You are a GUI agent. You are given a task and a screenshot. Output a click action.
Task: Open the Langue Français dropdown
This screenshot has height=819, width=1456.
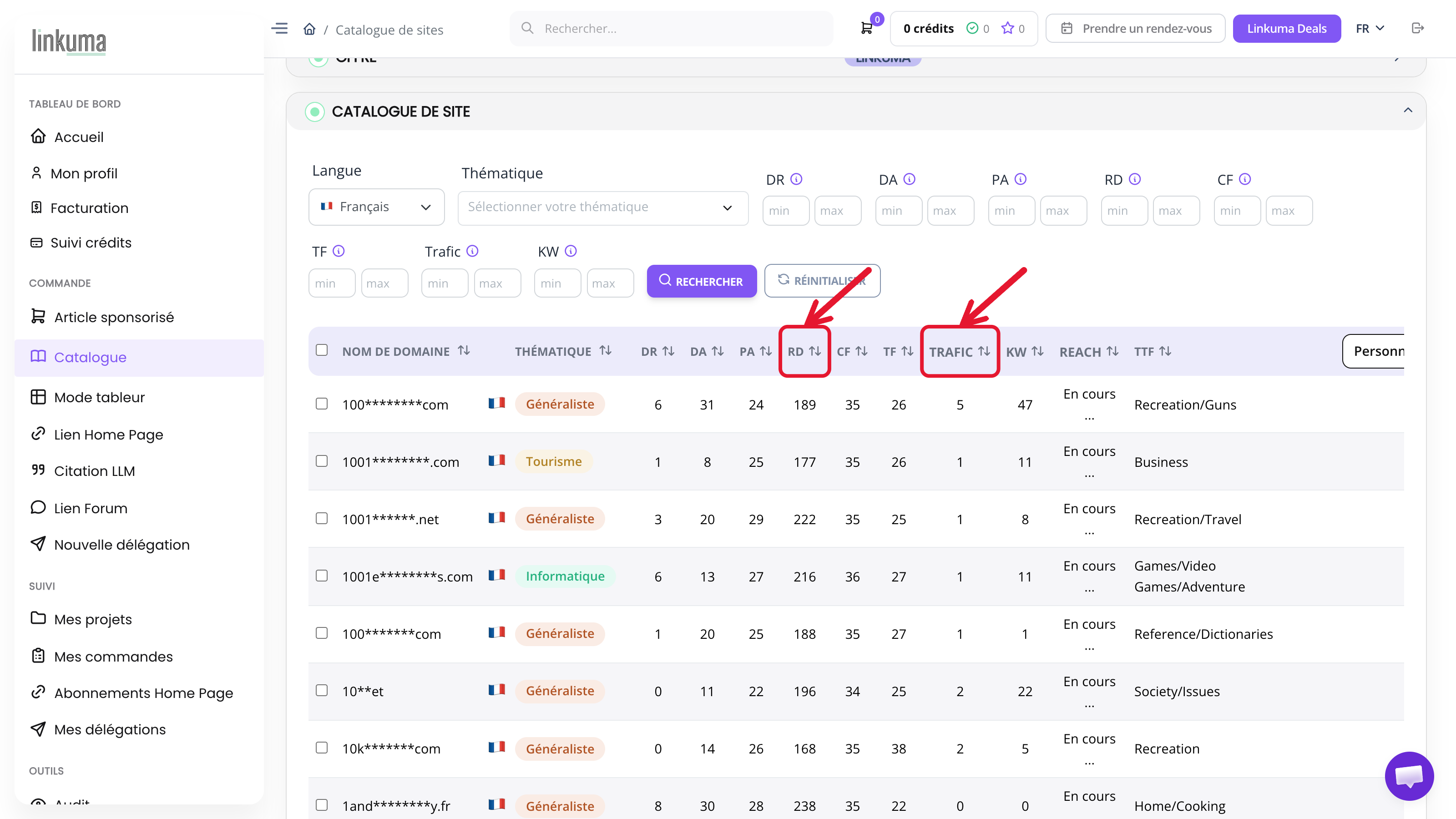[376, 207]
